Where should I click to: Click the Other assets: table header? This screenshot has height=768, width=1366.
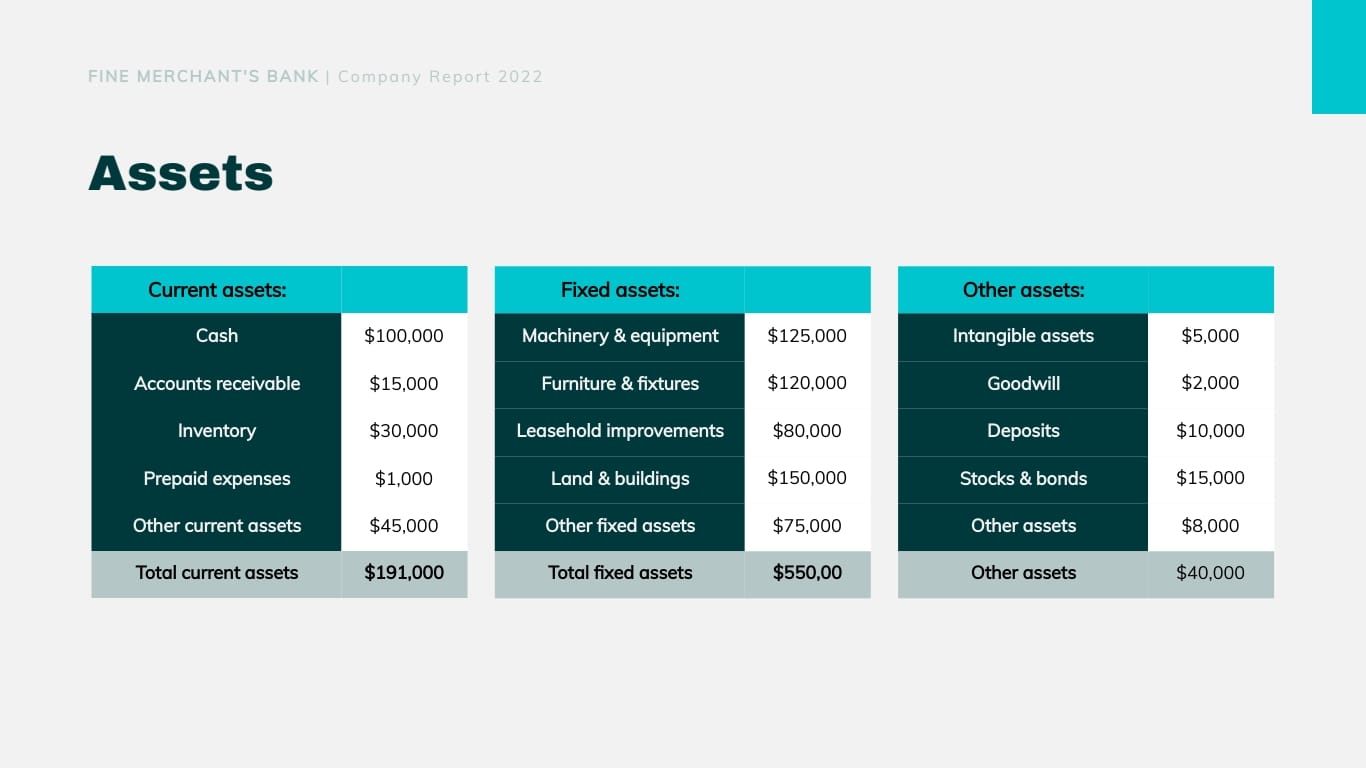coord(1023,289)
